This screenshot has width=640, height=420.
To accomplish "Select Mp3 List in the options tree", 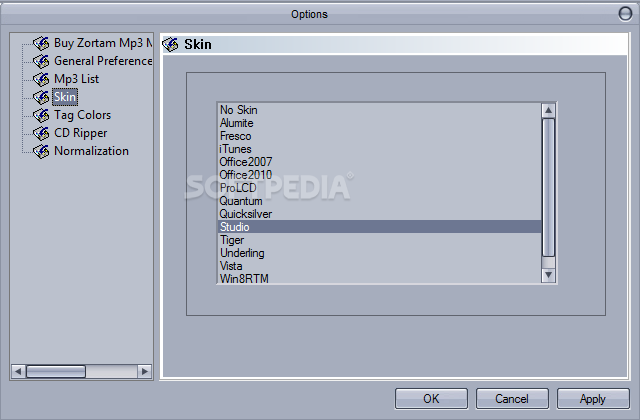I will 76,79.
